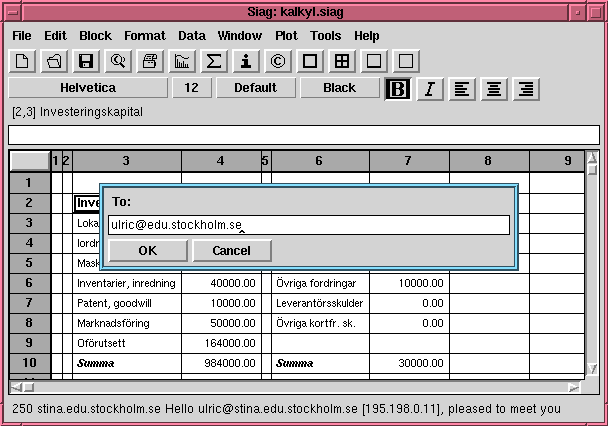Open print preview via the magnifier icon
Screen dimensions: 608x426
[x=118, y=61]
